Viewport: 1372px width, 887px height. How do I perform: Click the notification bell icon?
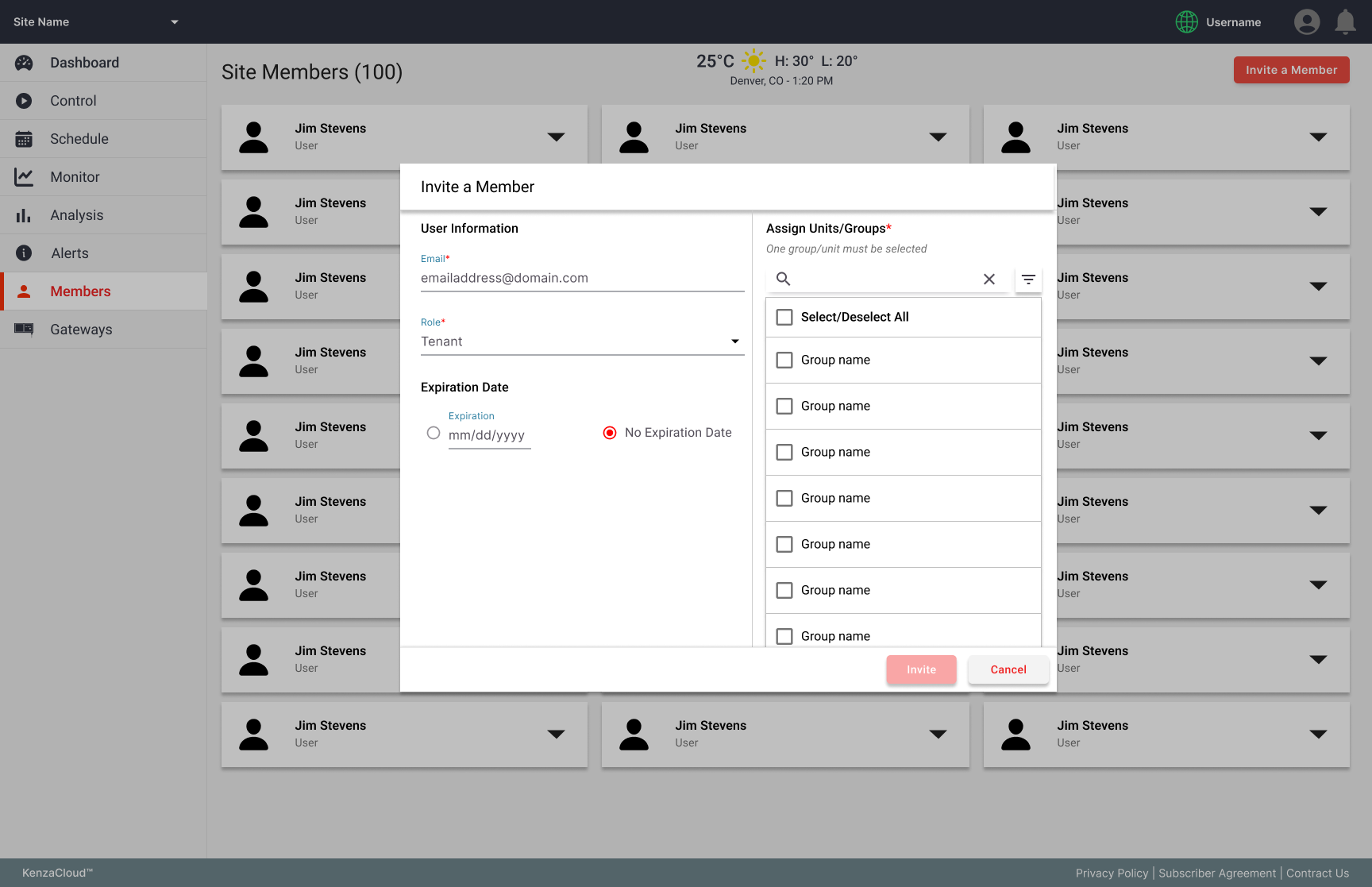(x=1345, y=21)
